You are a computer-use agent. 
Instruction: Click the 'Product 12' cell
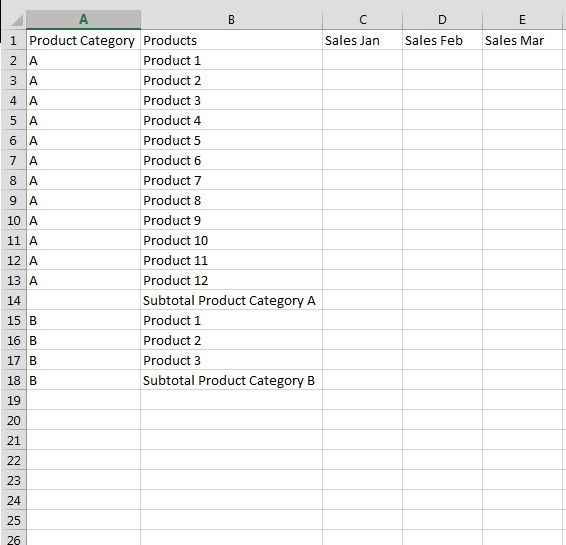click(231, 280)
